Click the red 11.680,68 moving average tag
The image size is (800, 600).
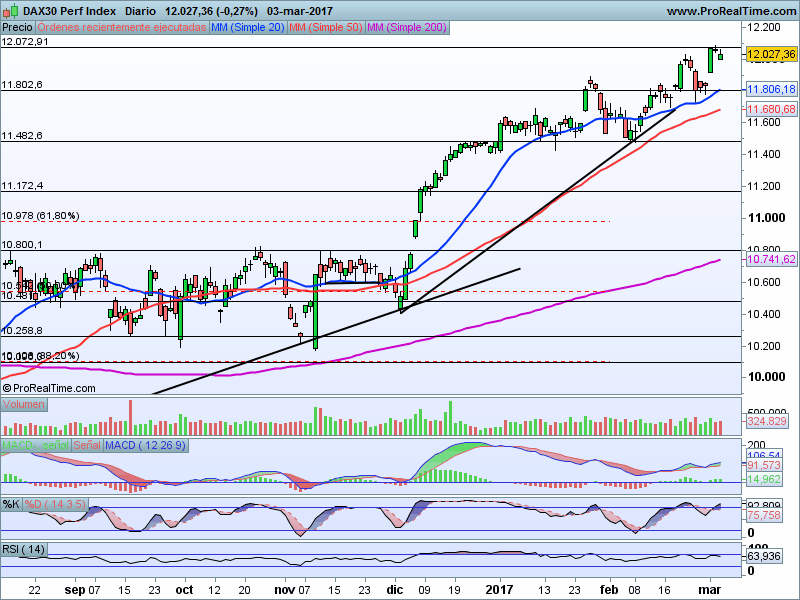pyautogui.click(x=771, y=109)
